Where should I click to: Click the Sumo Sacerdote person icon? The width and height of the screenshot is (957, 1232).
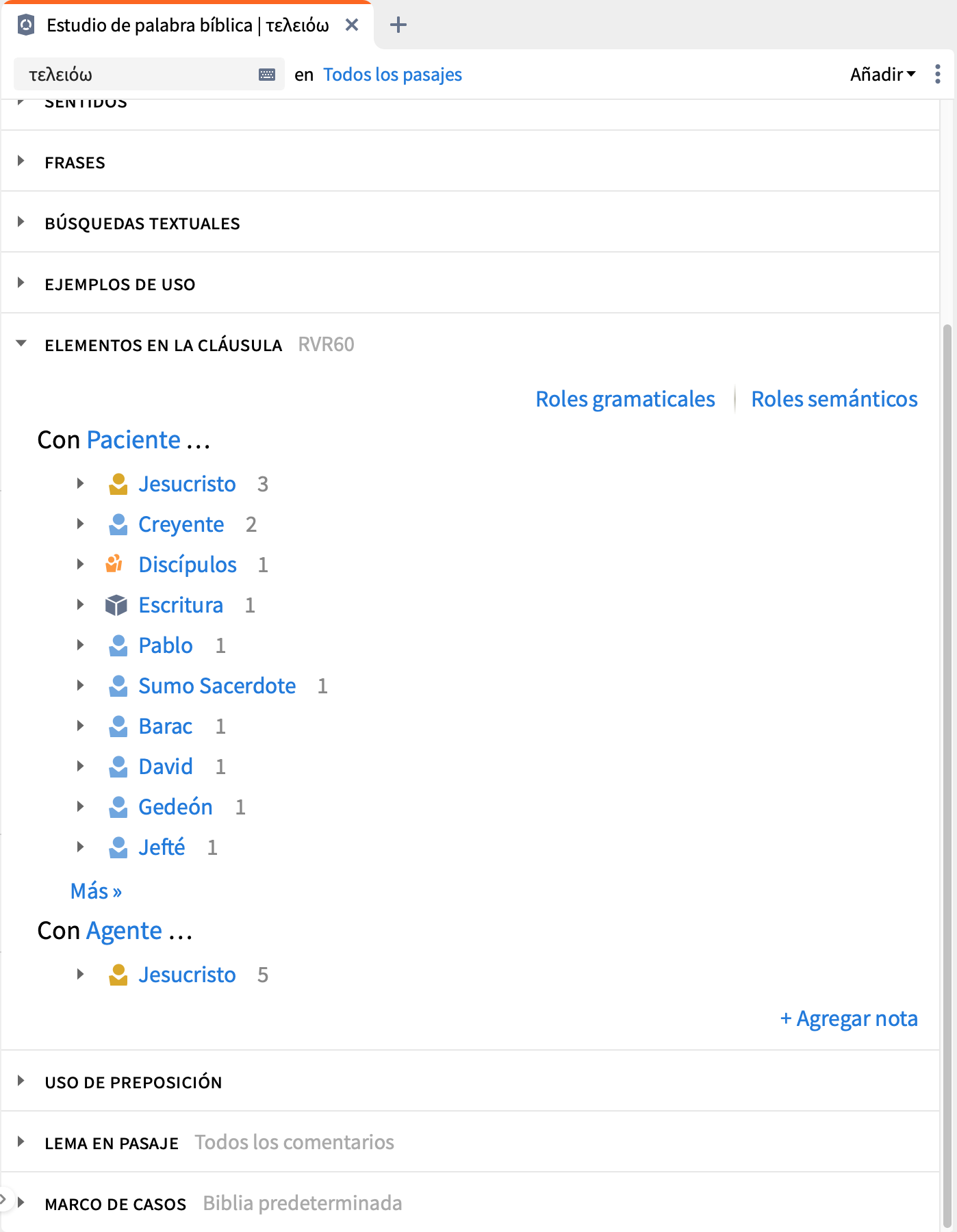click(x=118, y=686)
